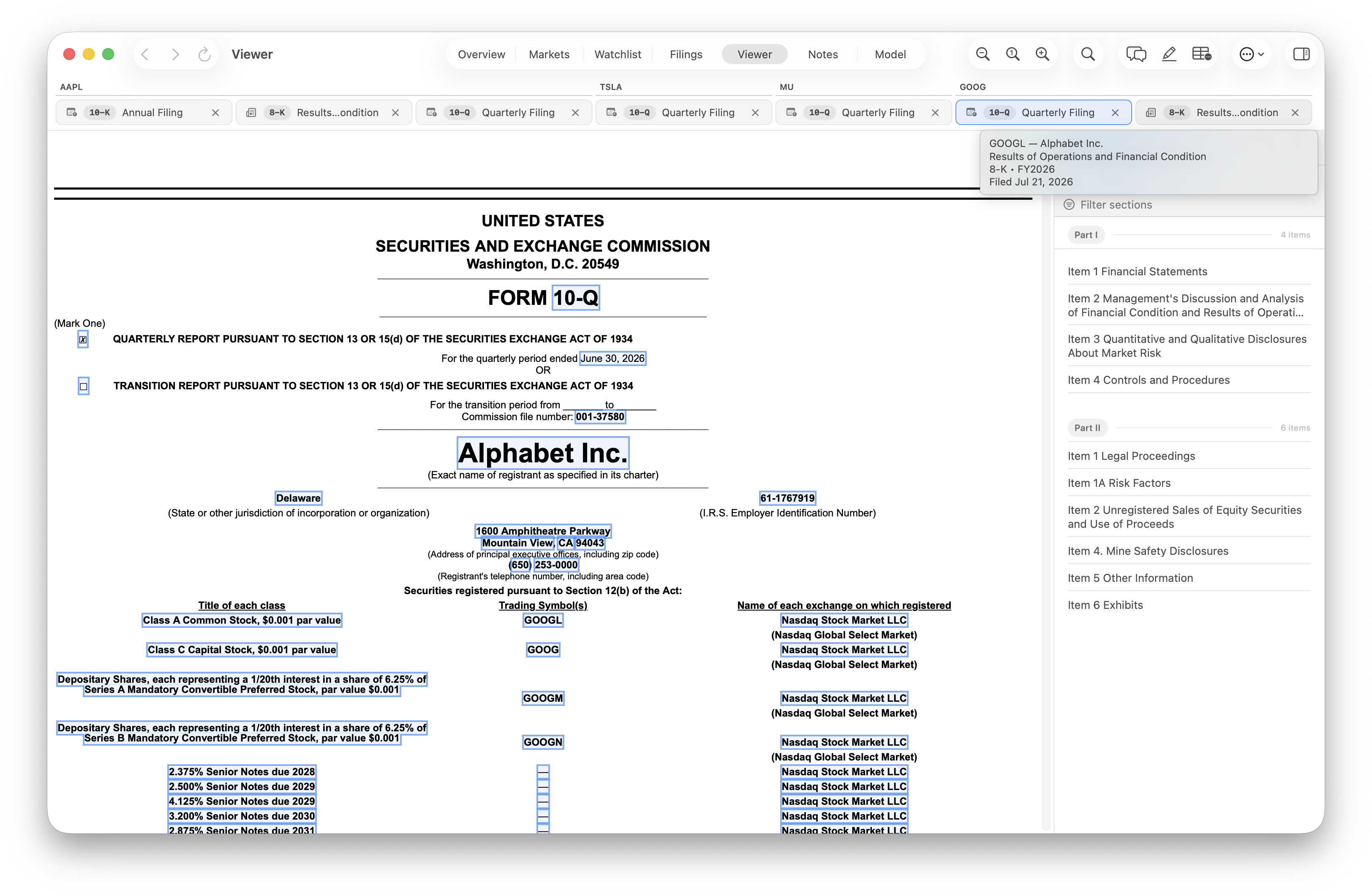This screenshot has width=1372, height=896.
Task: Close the TSLA 10-Q Quarterly Filing tab
Action: (755, 113)
